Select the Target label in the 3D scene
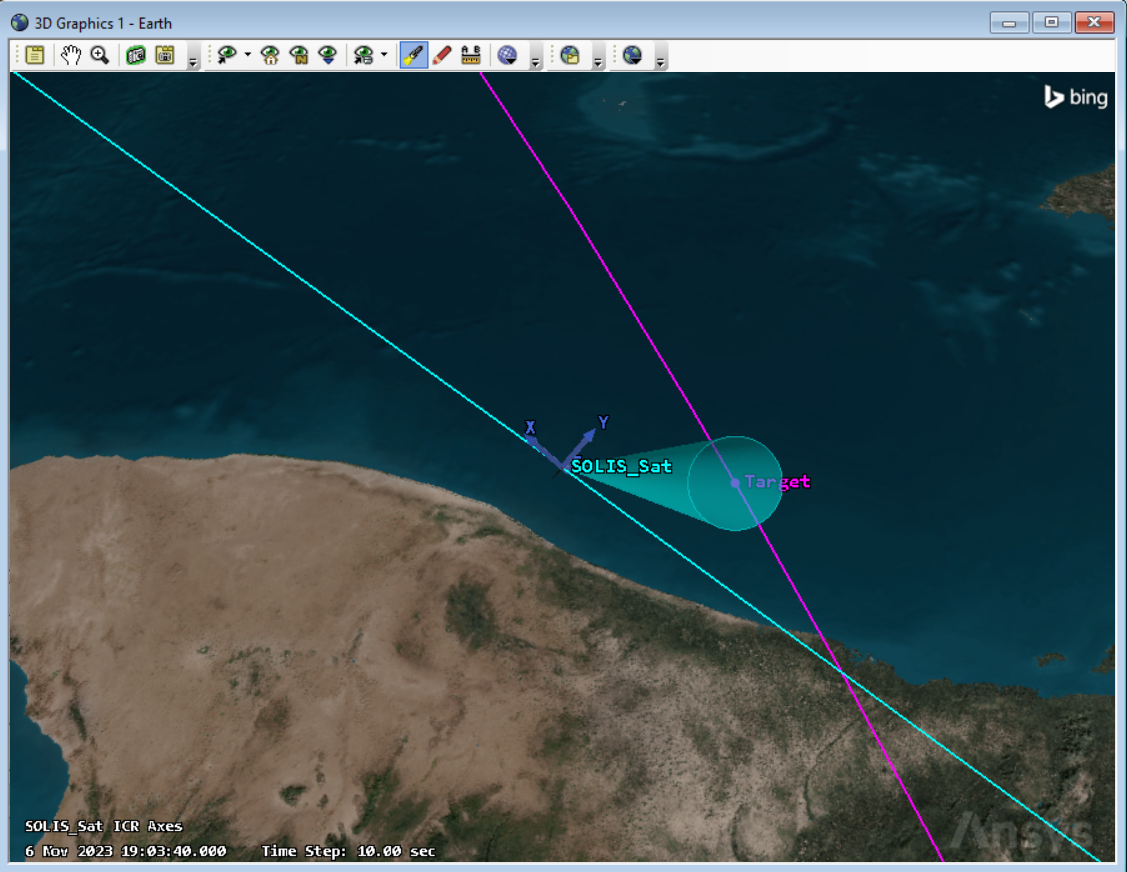Image resolution: width=1127 pixels, height=872 pixels. 776,482
